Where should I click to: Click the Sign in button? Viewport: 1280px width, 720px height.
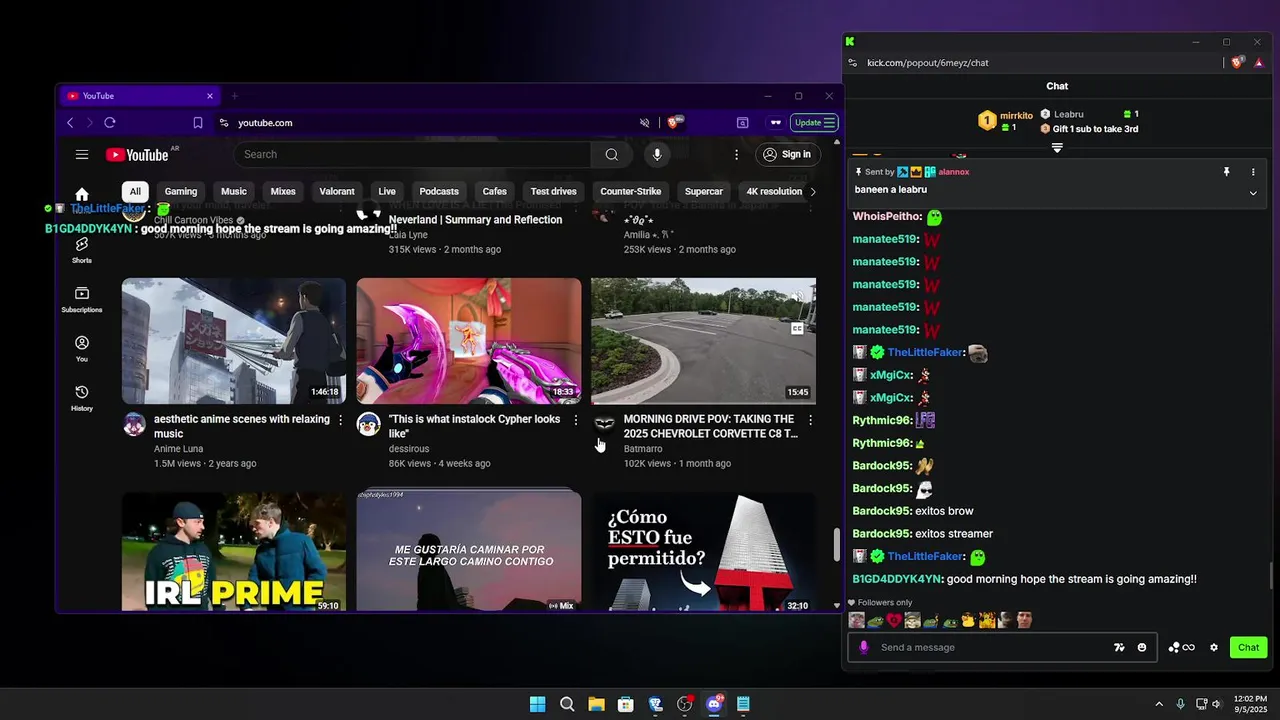tap(786, 154)
